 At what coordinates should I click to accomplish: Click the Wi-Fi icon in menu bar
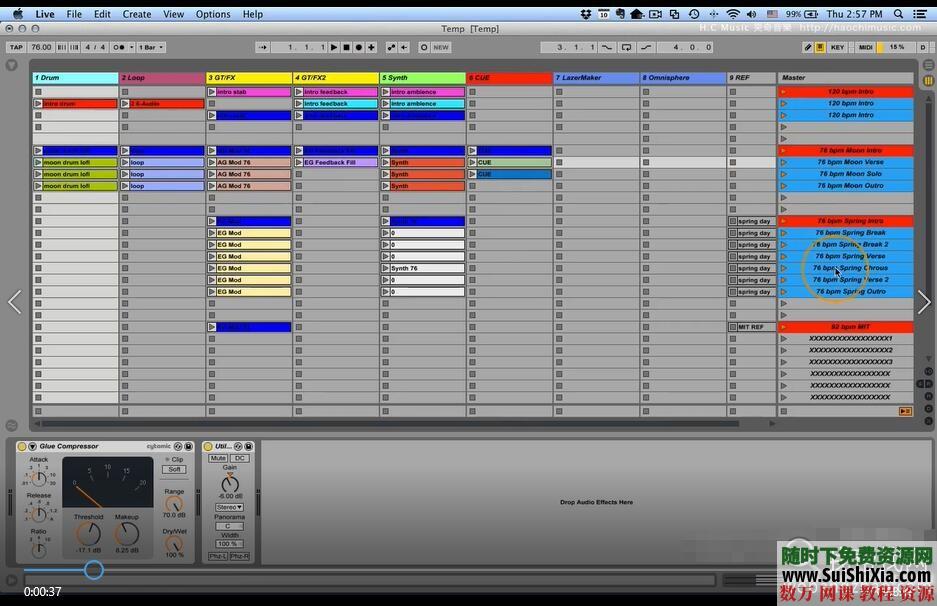coord(733,14)
